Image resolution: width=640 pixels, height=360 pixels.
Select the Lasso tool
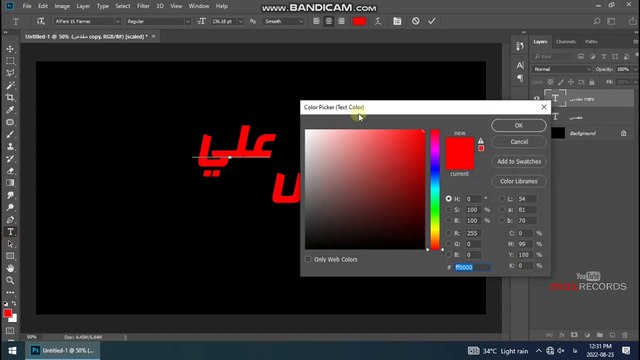(x=10, y=73)
